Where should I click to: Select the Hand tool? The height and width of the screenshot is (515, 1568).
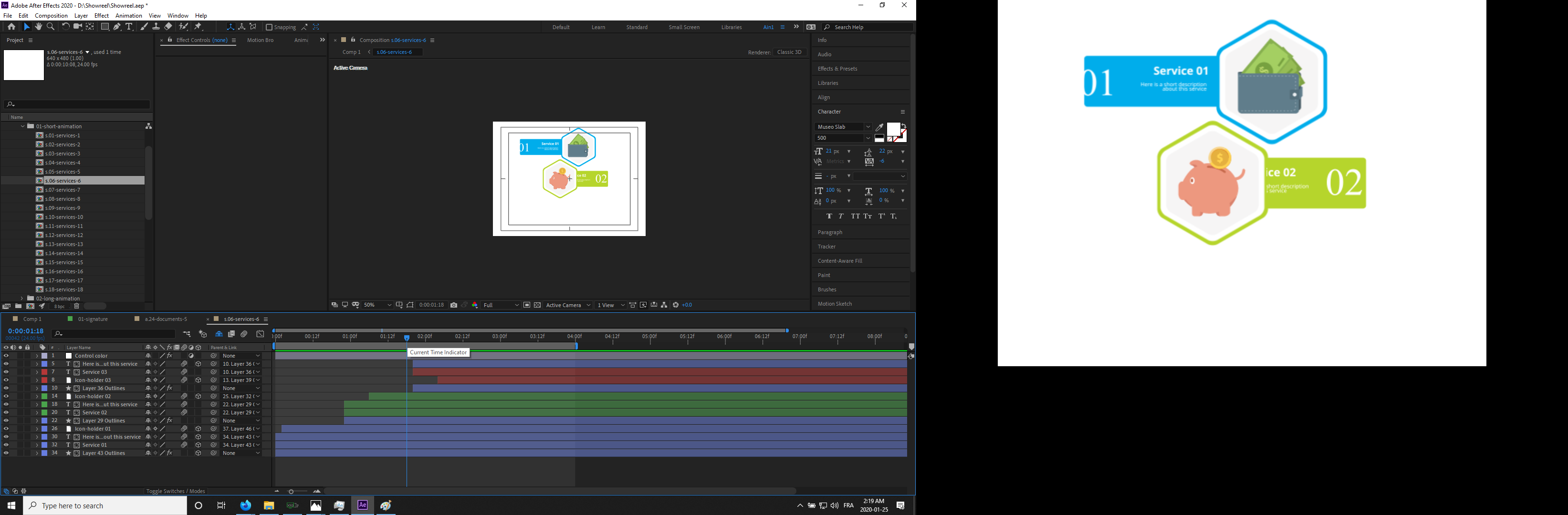click(38, 27)
